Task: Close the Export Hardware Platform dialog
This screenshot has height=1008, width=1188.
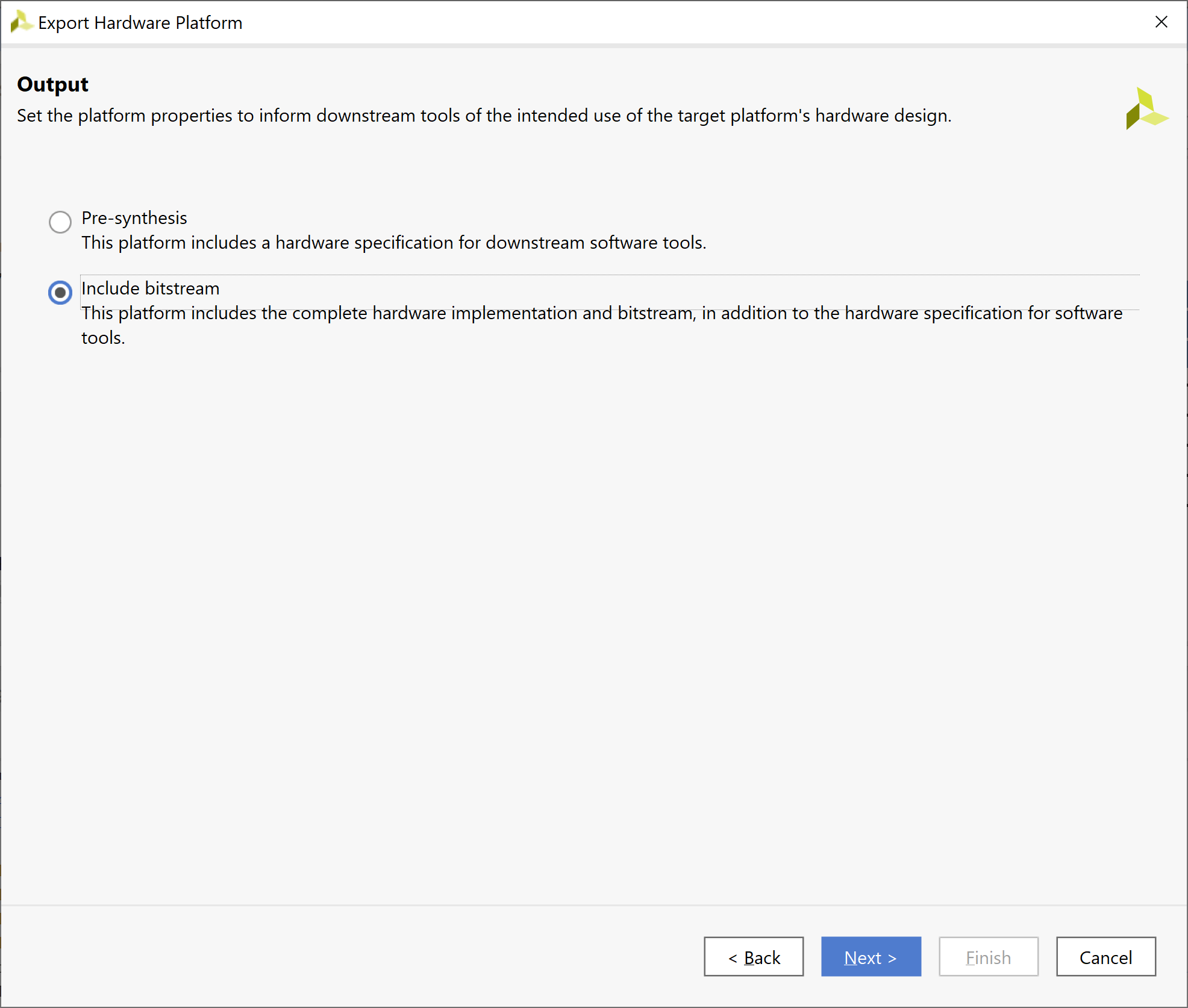Action: [1162, 22]
